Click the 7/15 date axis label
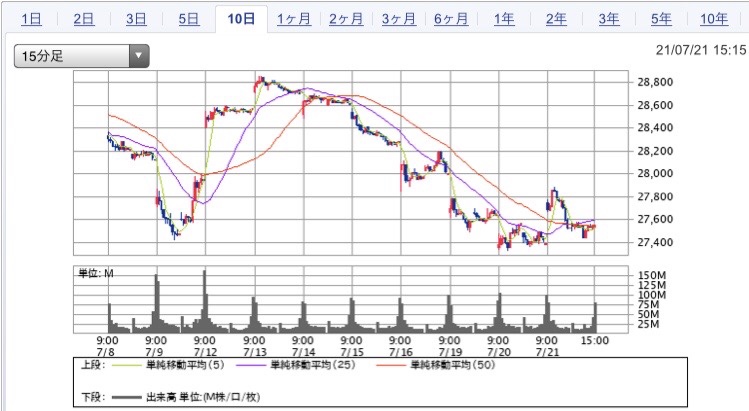 pyautogui.click(x=352, y=353)
